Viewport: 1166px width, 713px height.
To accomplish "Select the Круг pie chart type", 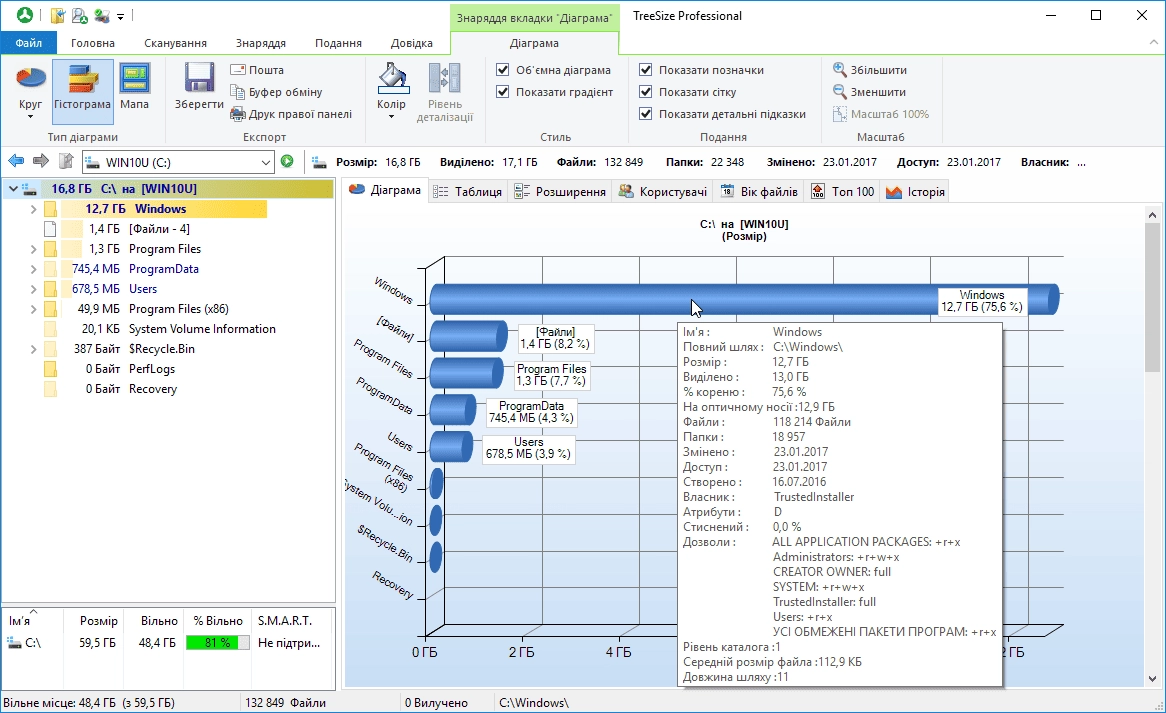I will pos(30,91).
